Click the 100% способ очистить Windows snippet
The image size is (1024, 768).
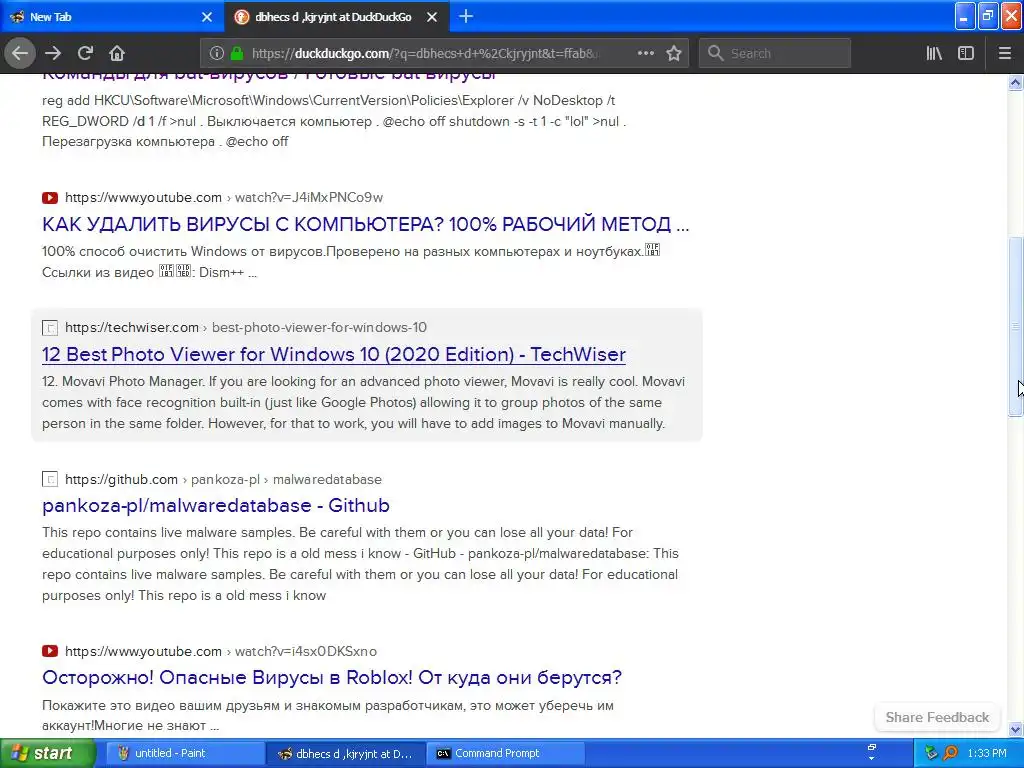pyautogui.click(x=351, y=262)
